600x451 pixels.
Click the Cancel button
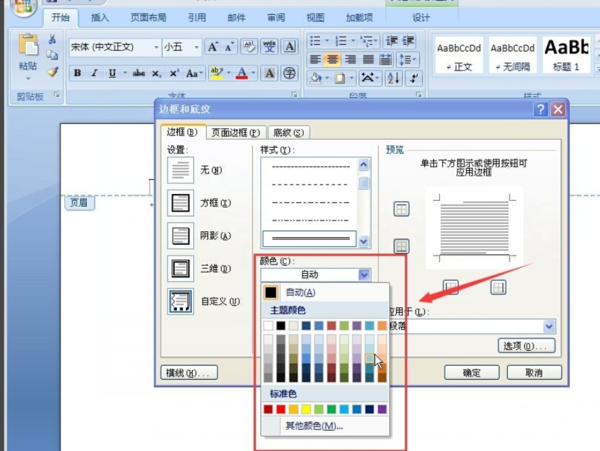coord(534,373)
